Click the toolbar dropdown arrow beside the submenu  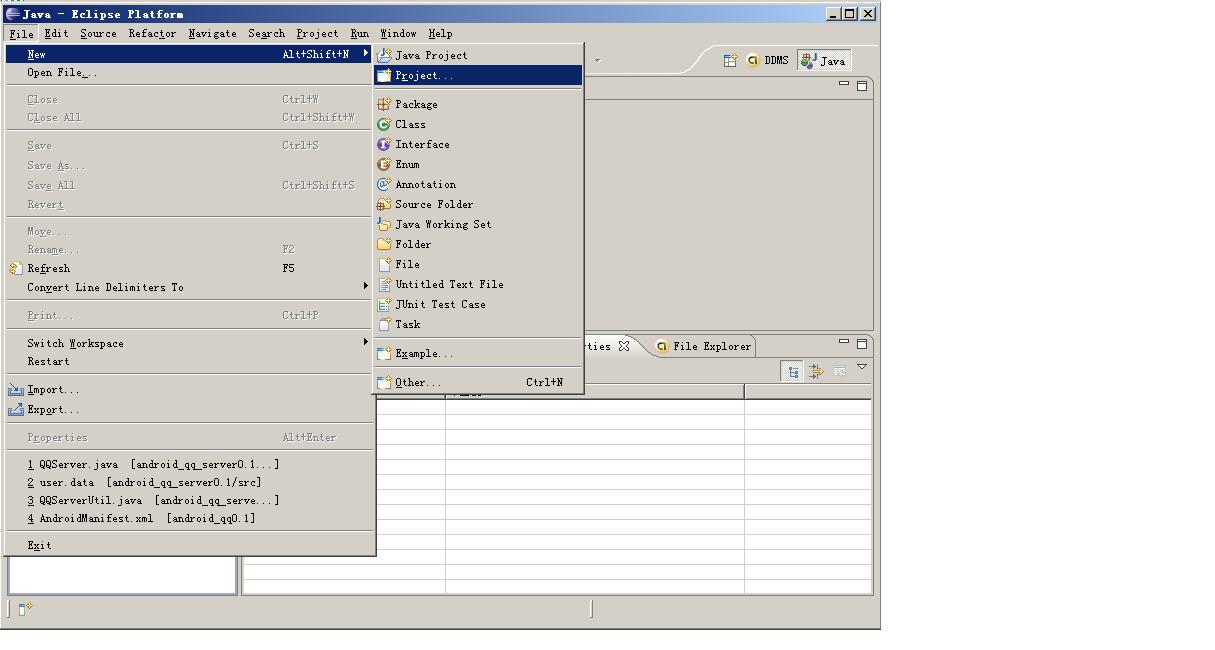tap(598, 60)
